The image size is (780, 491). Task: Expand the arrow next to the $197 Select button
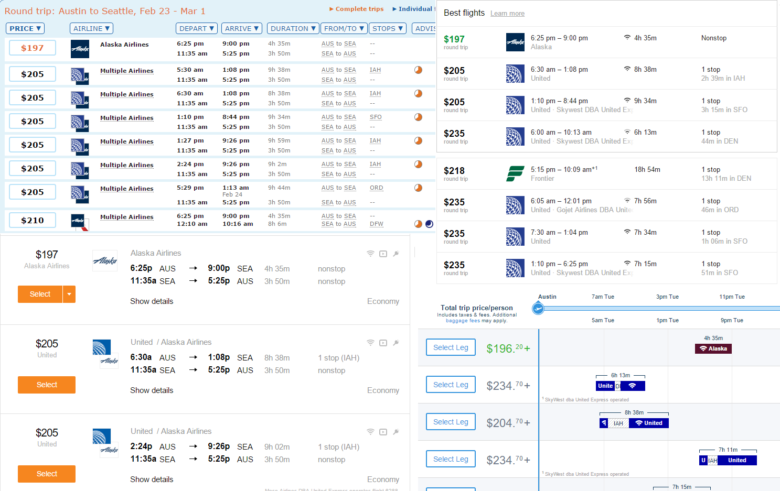(69, 294)
